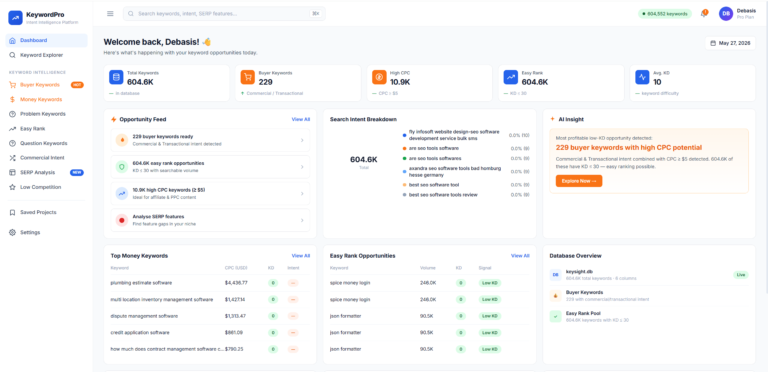Go to Buyer Keywords in the sidebar

[47, 85]
